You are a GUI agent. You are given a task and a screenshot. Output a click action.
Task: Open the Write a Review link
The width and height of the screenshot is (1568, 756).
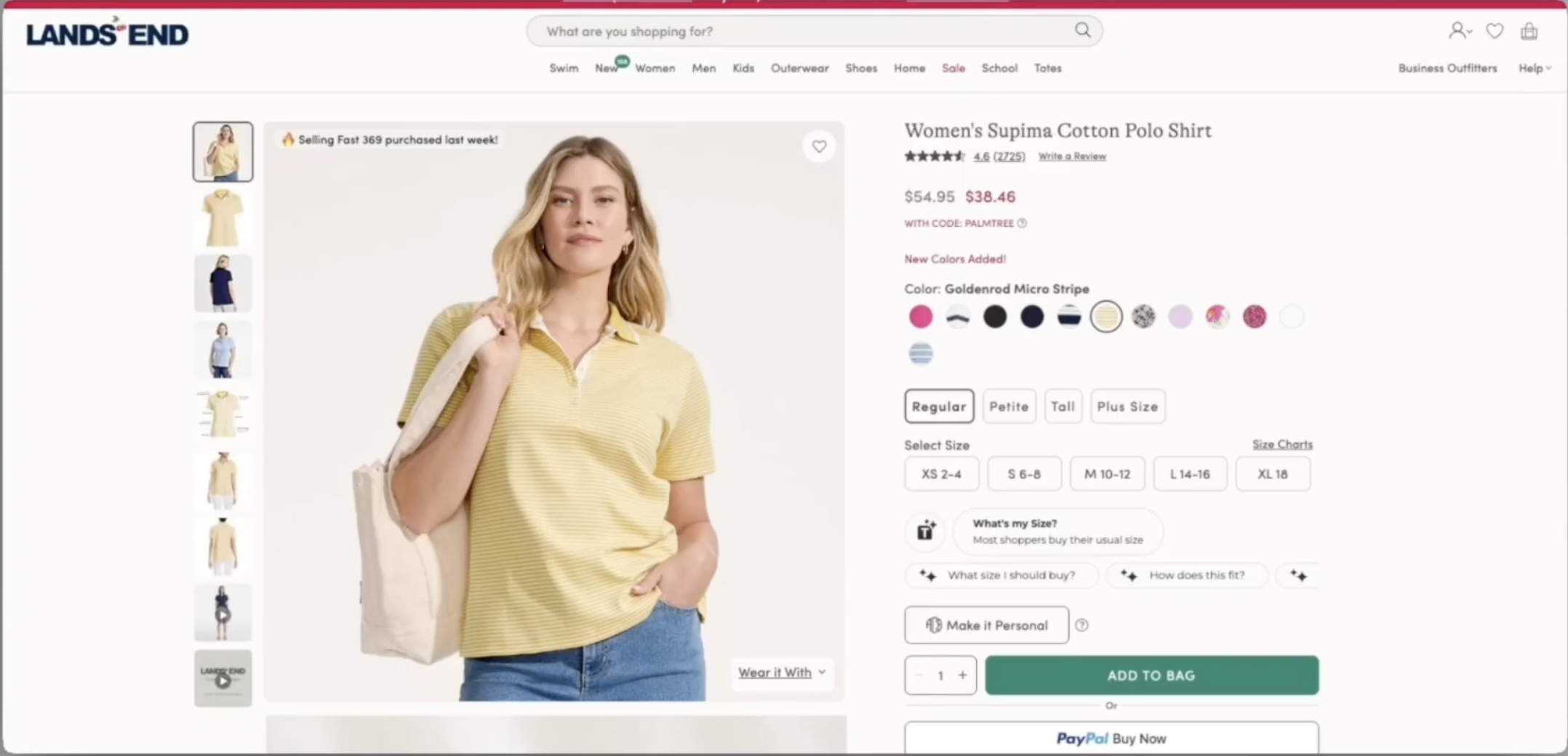[x=1072, y=156]
